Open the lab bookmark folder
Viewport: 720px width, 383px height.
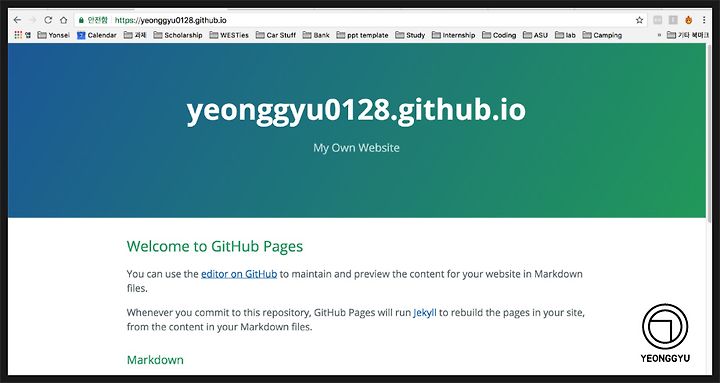565,35
